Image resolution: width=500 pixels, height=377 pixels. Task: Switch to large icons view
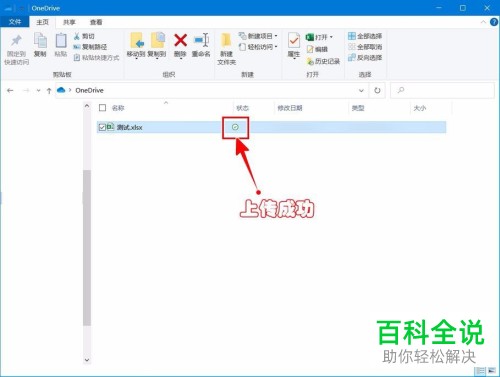click(492, 371)
